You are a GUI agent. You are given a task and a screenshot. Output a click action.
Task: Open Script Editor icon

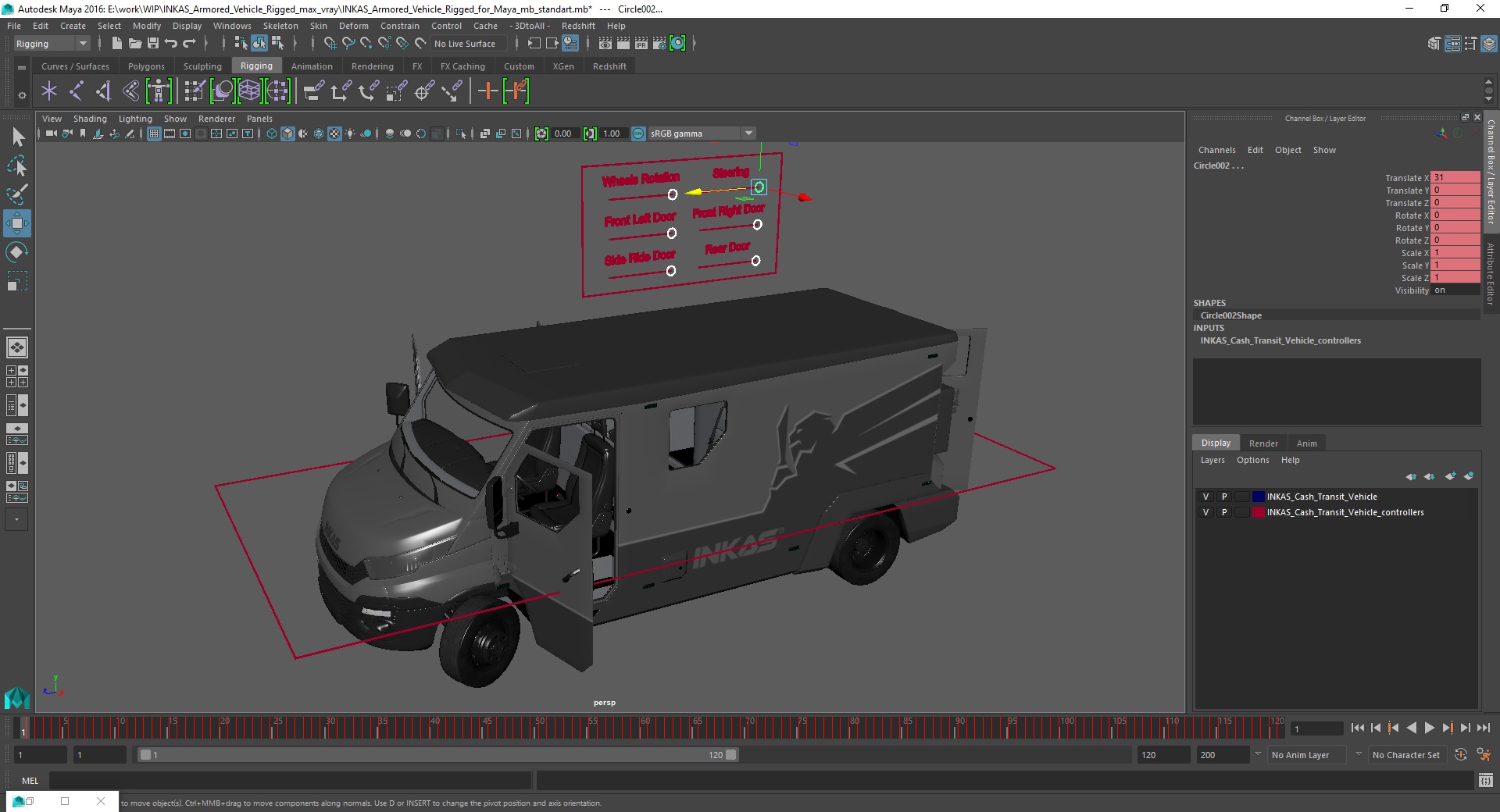[1486, 780]
